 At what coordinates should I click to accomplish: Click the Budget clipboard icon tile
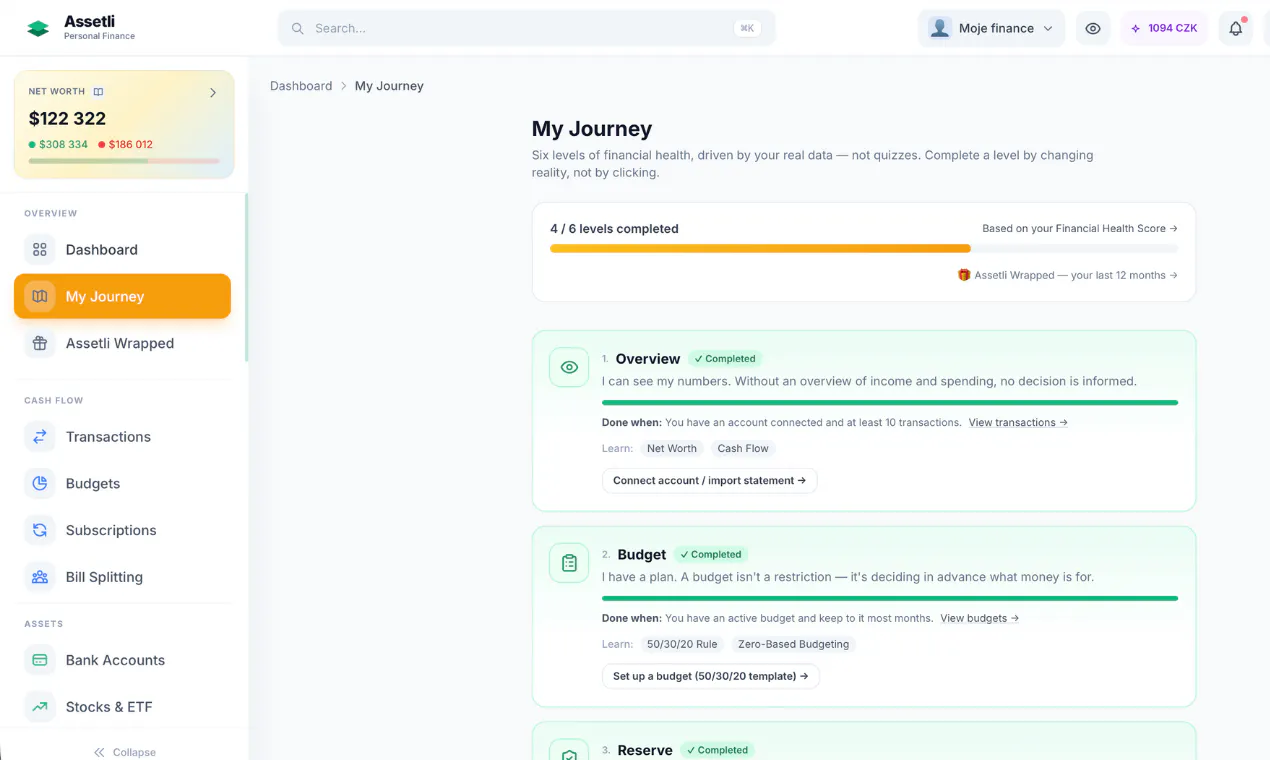tap(569, 563)
